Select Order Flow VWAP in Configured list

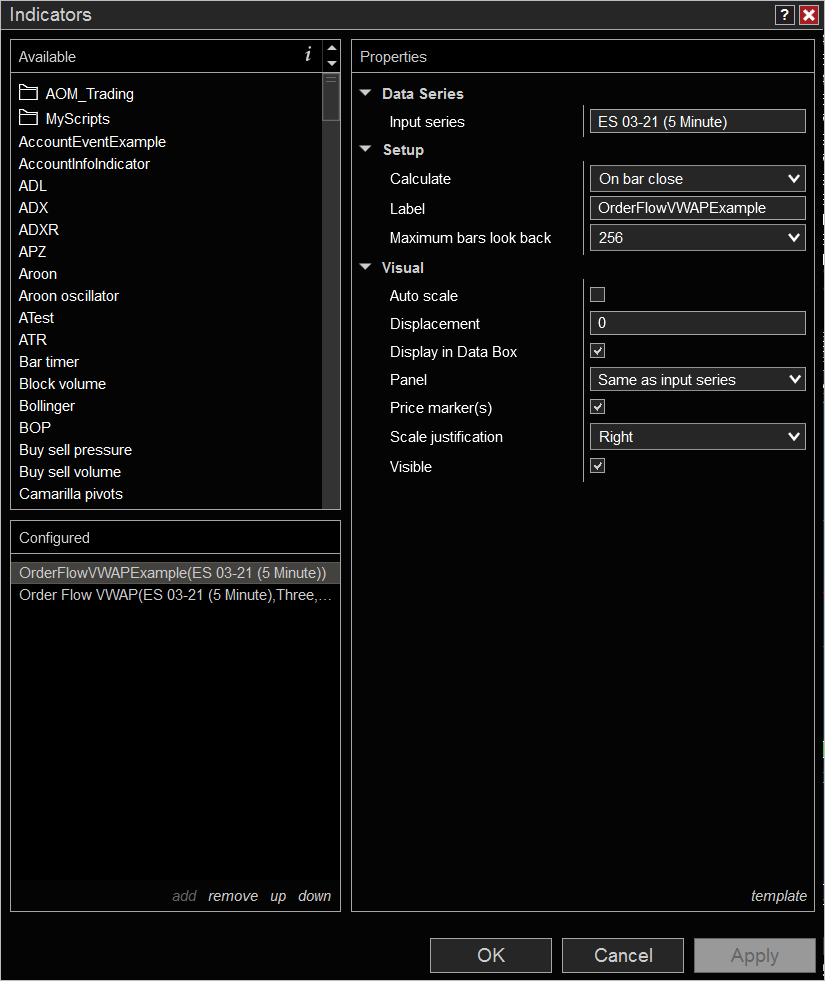(175, 595)
